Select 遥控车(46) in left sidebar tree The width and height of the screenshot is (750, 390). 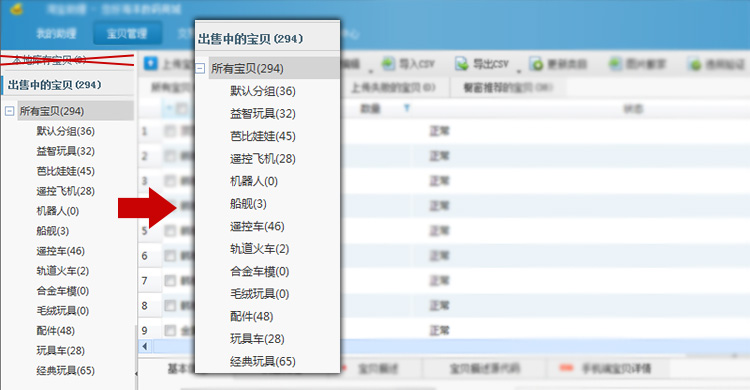coord(60,251)
